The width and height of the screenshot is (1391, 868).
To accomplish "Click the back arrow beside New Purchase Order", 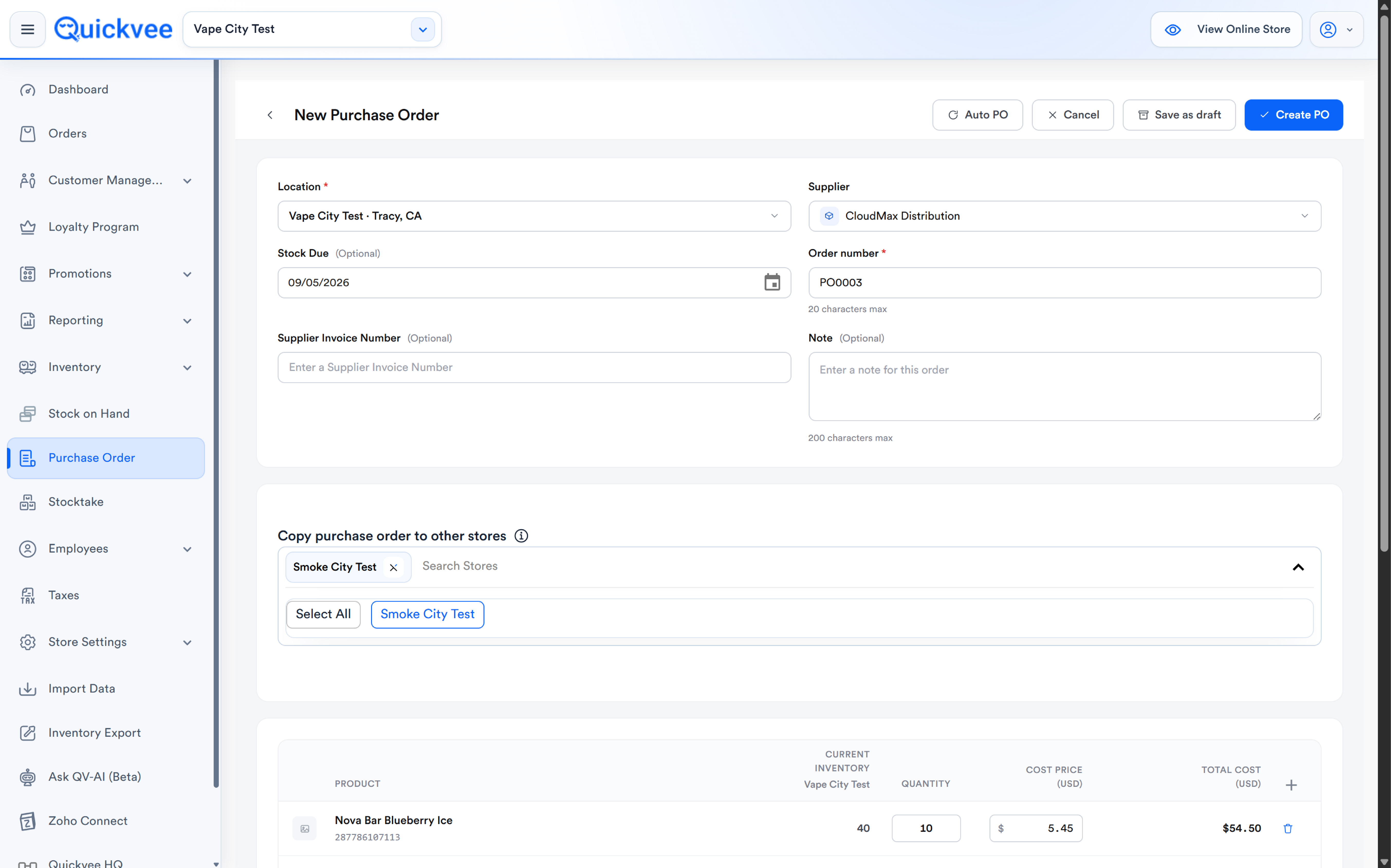I will tap(270, 115).
